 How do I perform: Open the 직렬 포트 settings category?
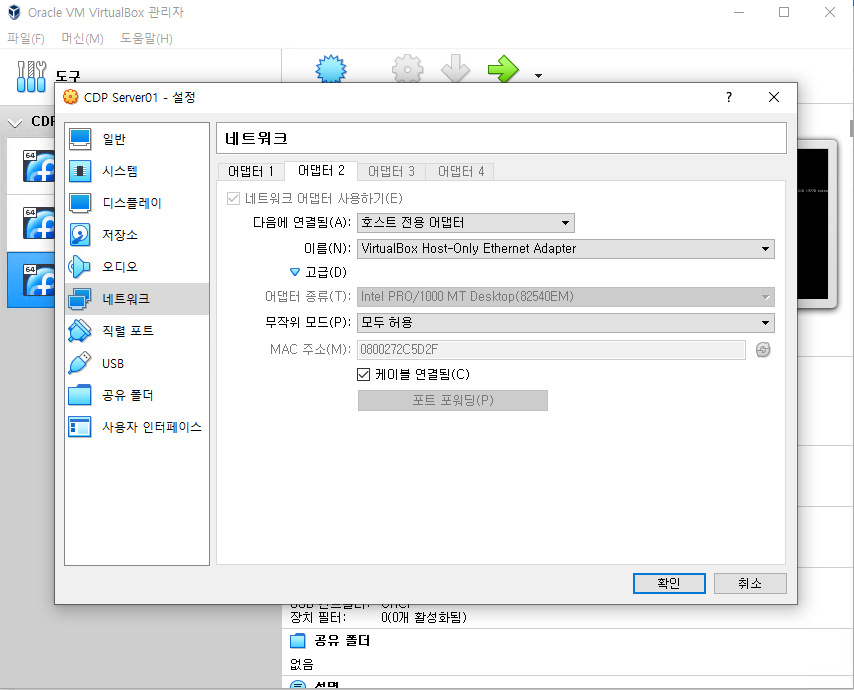(x=137, y=331)
